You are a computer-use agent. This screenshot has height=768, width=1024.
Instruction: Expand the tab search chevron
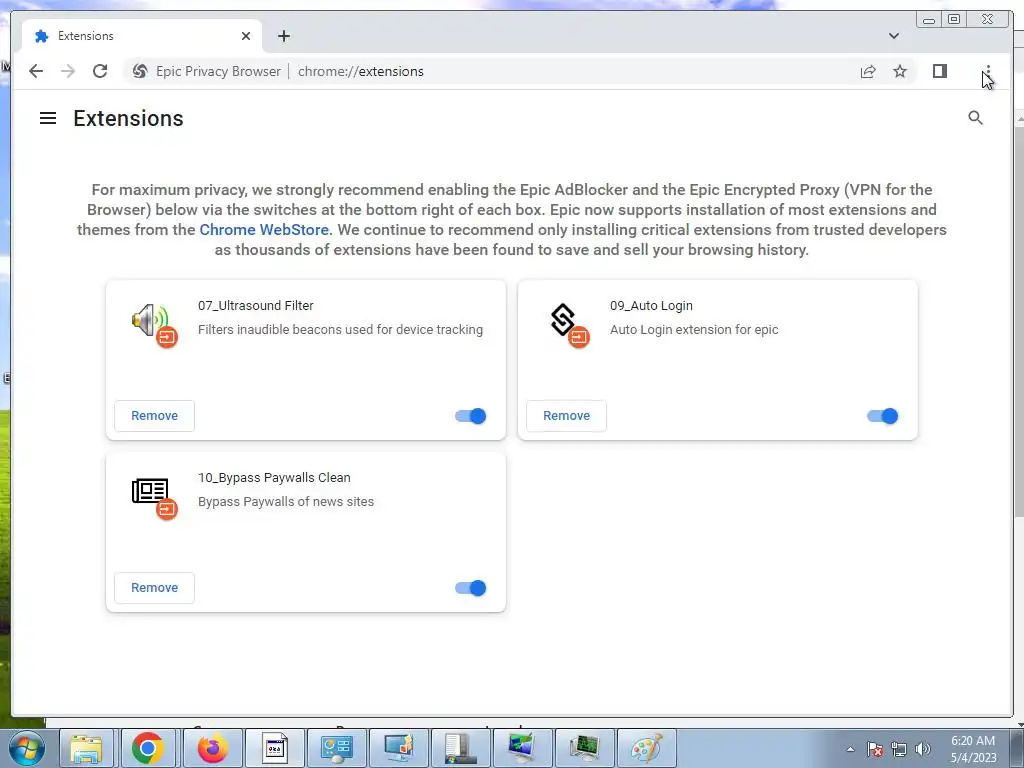(893, 36)
